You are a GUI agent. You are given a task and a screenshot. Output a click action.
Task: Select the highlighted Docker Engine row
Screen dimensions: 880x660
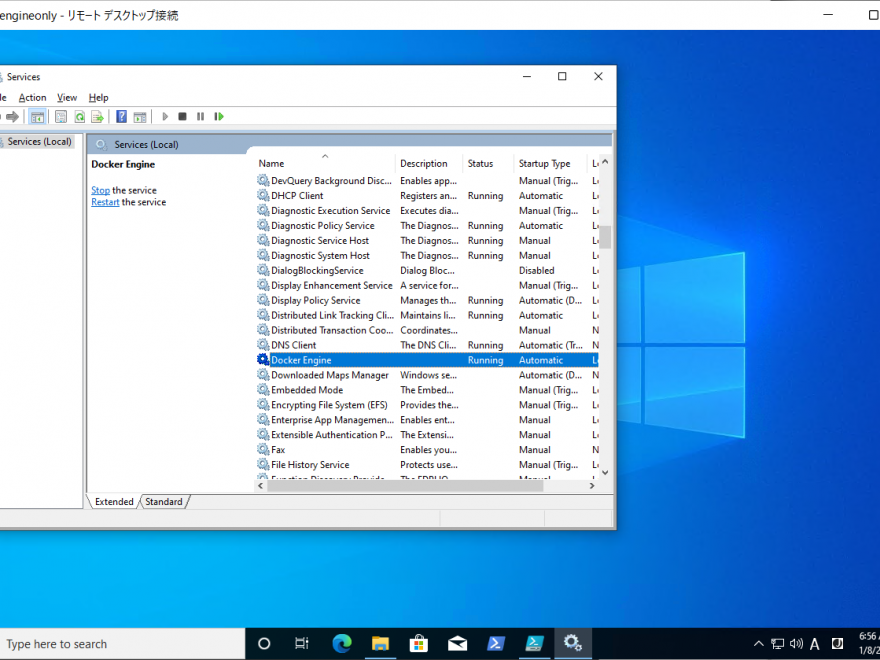(427, 360)
